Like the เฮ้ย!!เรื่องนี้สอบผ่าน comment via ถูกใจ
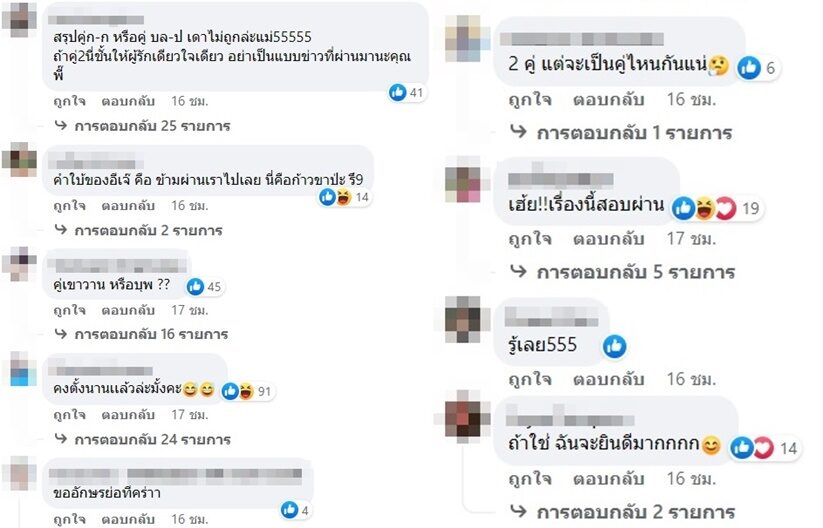The height and width of the screenshot is (528, 823). click(x=530, y=239)
